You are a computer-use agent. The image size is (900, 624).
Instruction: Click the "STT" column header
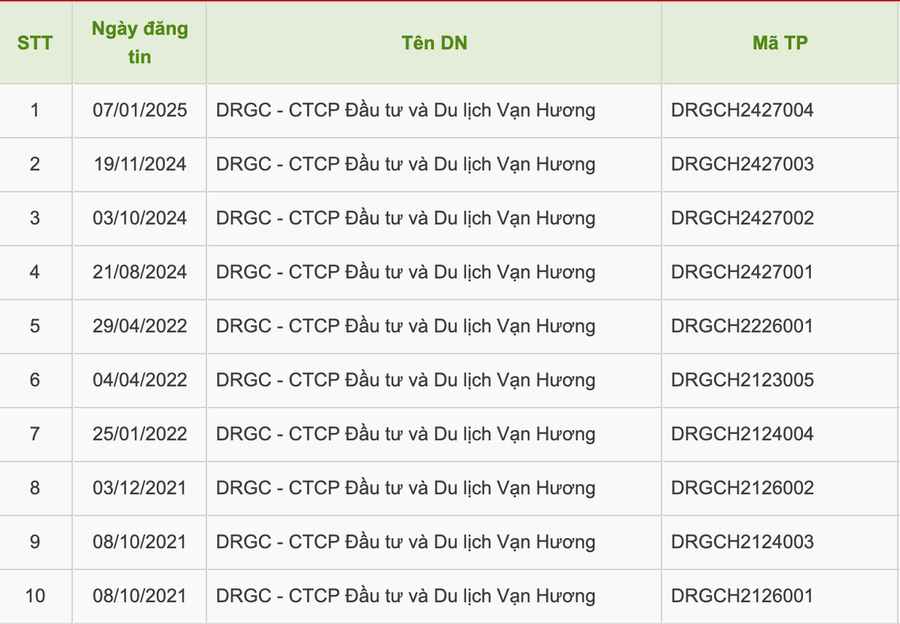(35, 43)
